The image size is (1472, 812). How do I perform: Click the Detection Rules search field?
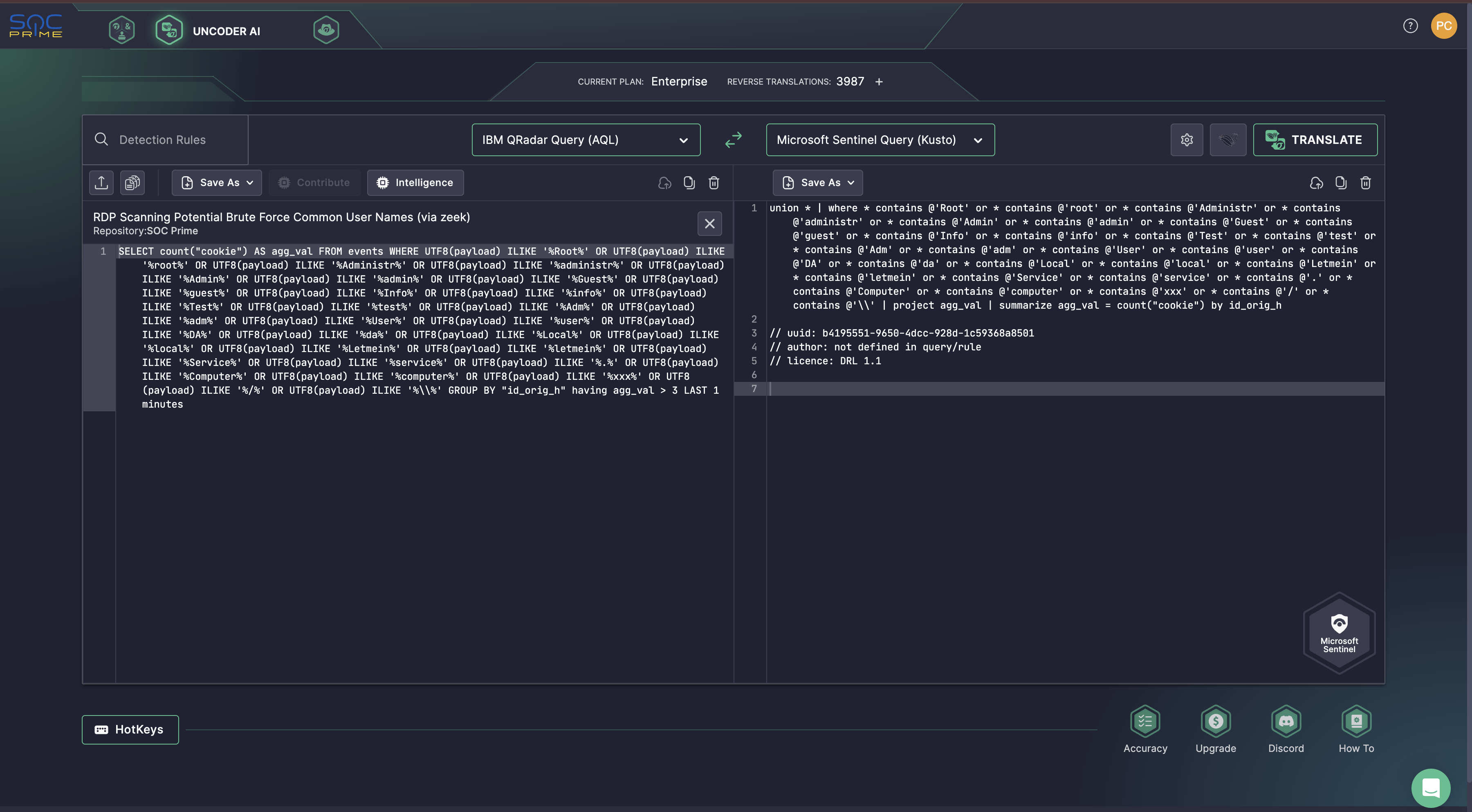[163, 139]
